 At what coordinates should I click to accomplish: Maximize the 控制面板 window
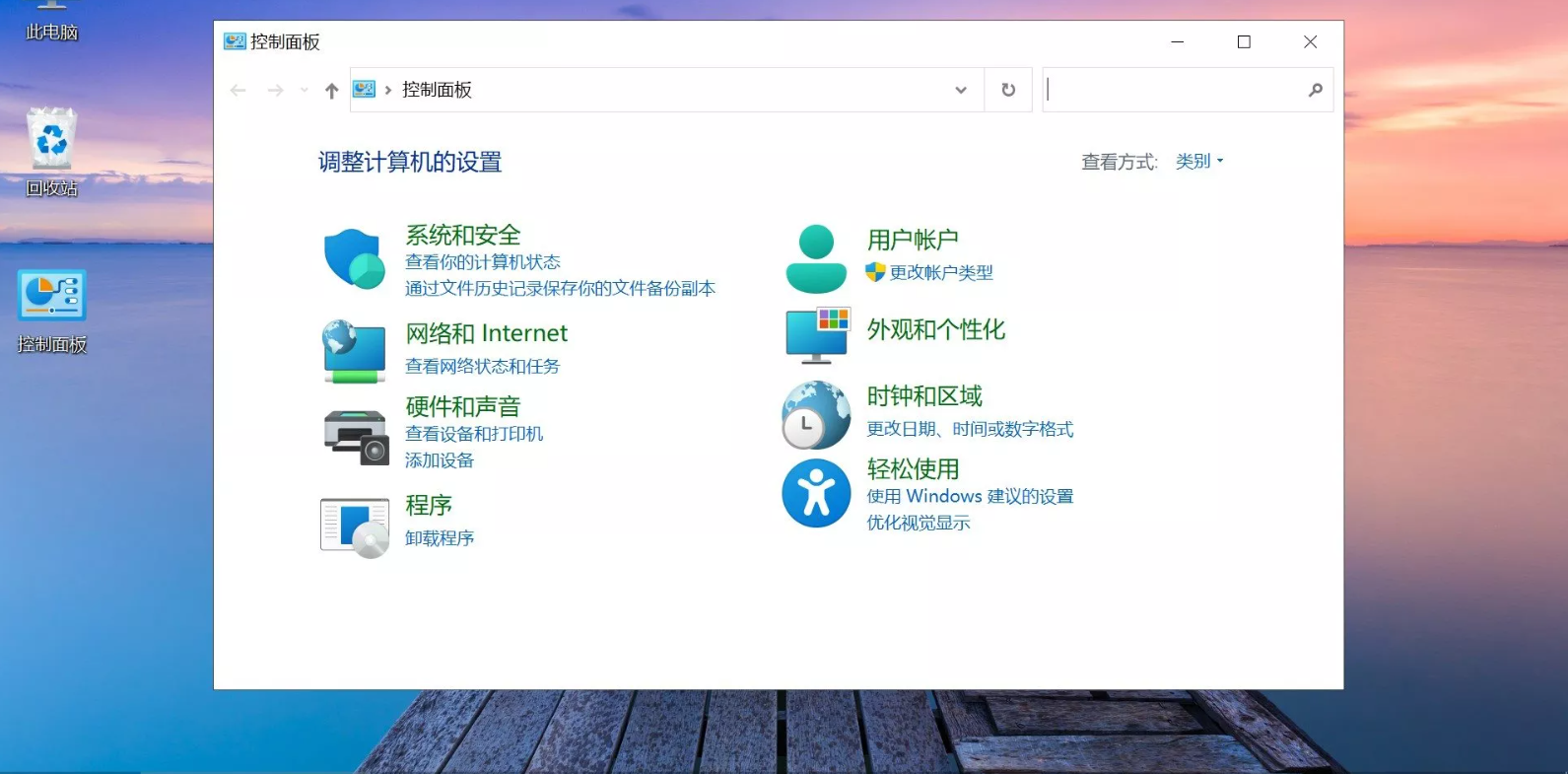pyautogui.click(x=1244, y=41)
